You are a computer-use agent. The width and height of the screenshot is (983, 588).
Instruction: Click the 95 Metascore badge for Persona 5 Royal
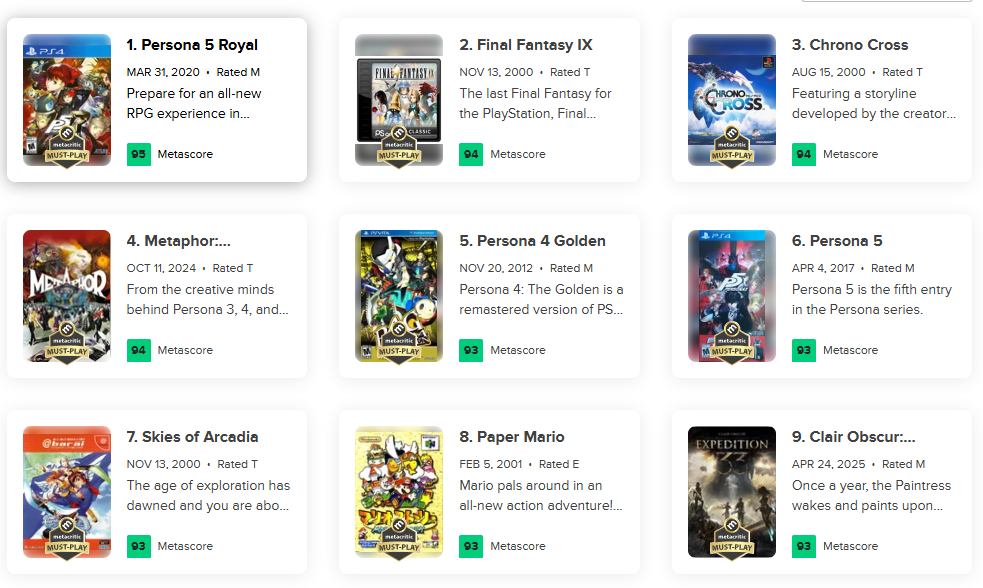(139, 154)
